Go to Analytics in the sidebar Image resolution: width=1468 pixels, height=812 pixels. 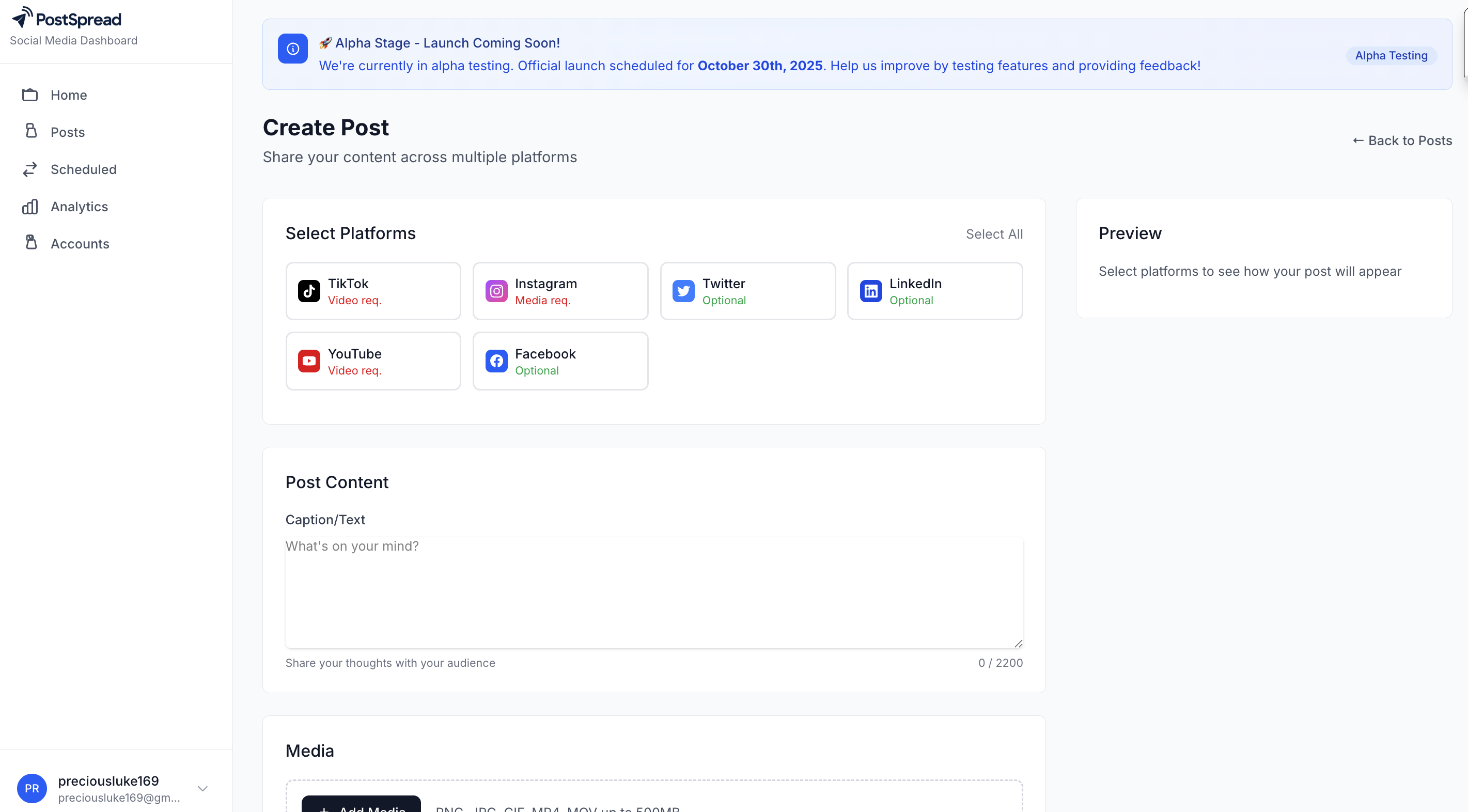pyautogui.click(x=79, y=206)
